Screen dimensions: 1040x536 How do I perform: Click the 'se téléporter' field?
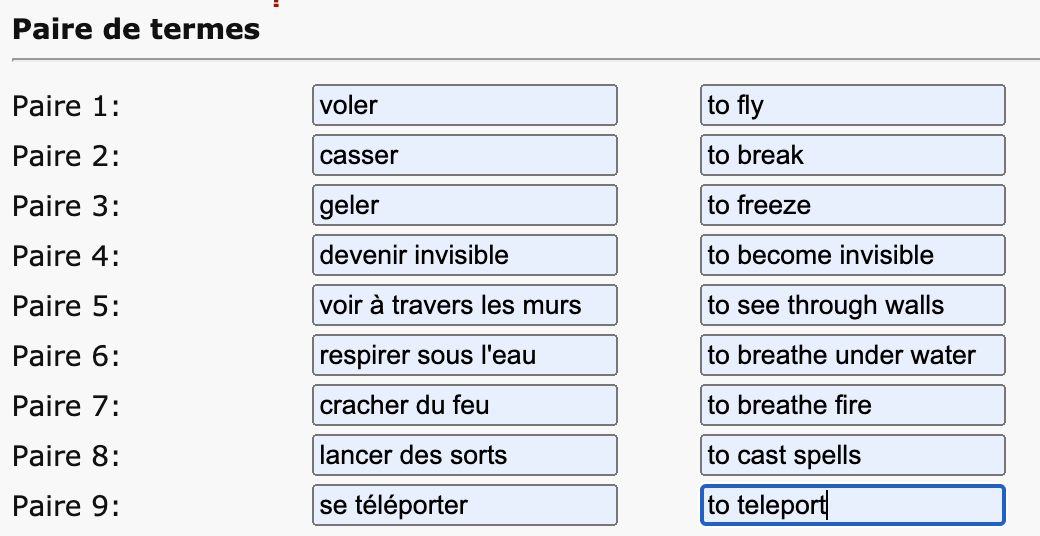(x=464, y=505)
